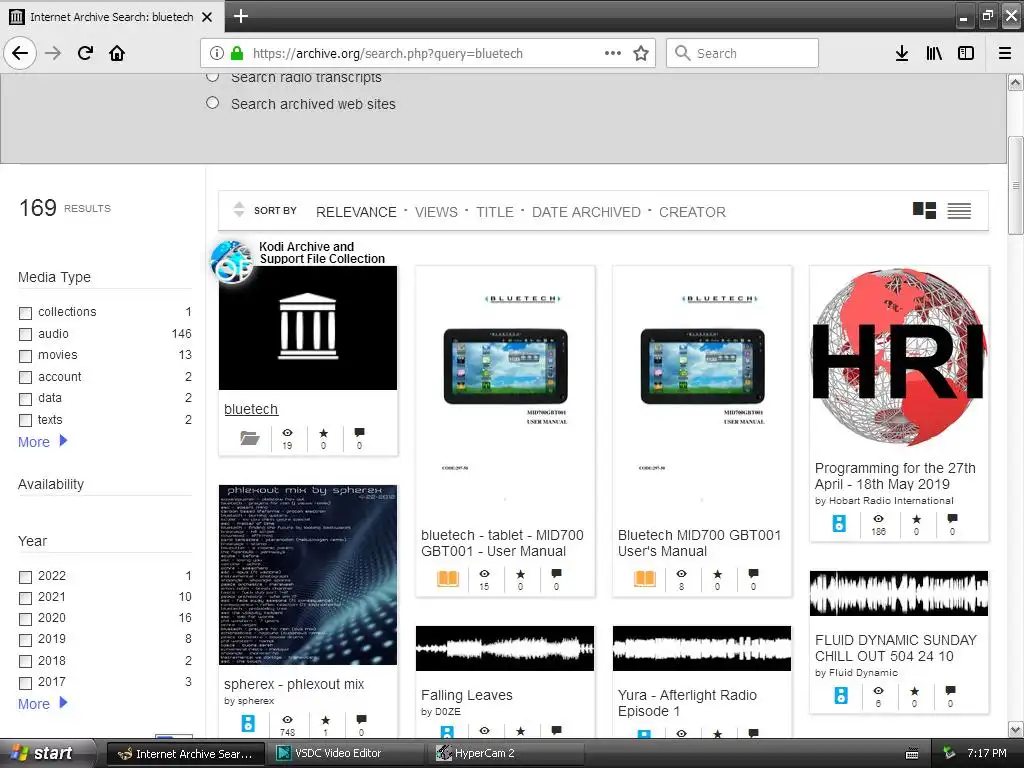1024x768 pixels.
Task: Switch to HyperCam 2 in taskbar
Action: click(x=506, y=753)
